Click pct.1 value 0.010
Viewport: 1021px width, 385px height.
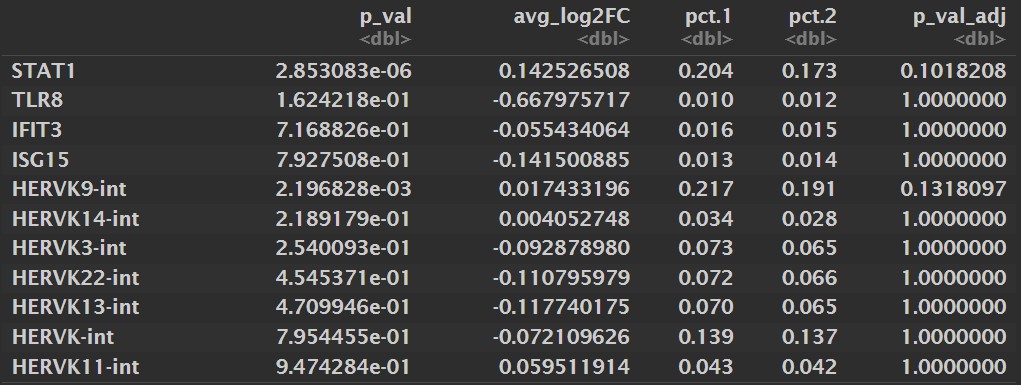706,100
